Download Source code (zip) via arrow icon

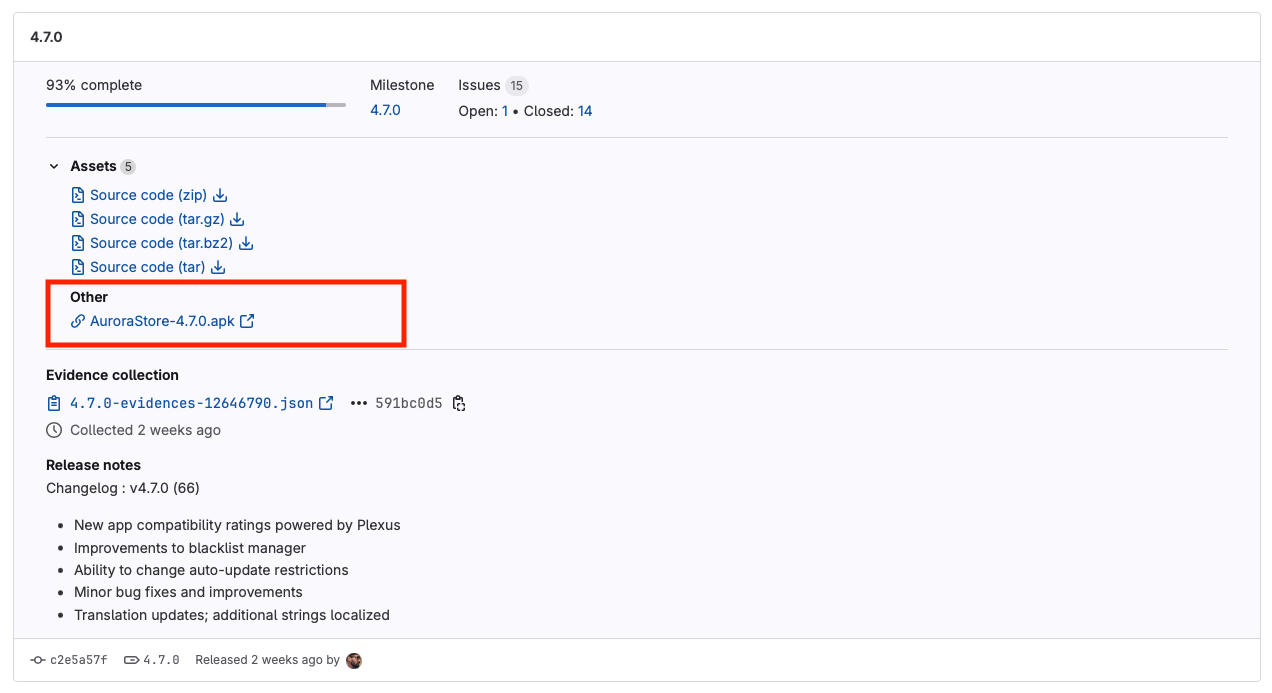pyautogui.click(x=221, y=195)
